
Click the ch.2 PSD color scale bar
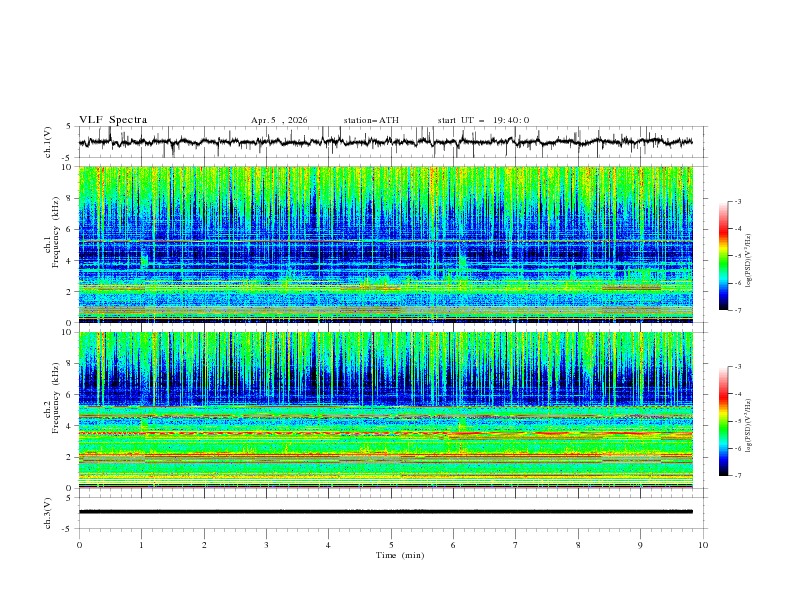(723, 421)
